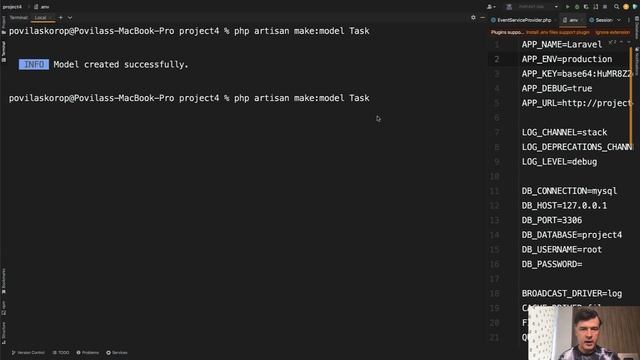Click the Profiler icon beside Stop icon
This screenshot has height=360, width=640.
click(x=596, y=7)
